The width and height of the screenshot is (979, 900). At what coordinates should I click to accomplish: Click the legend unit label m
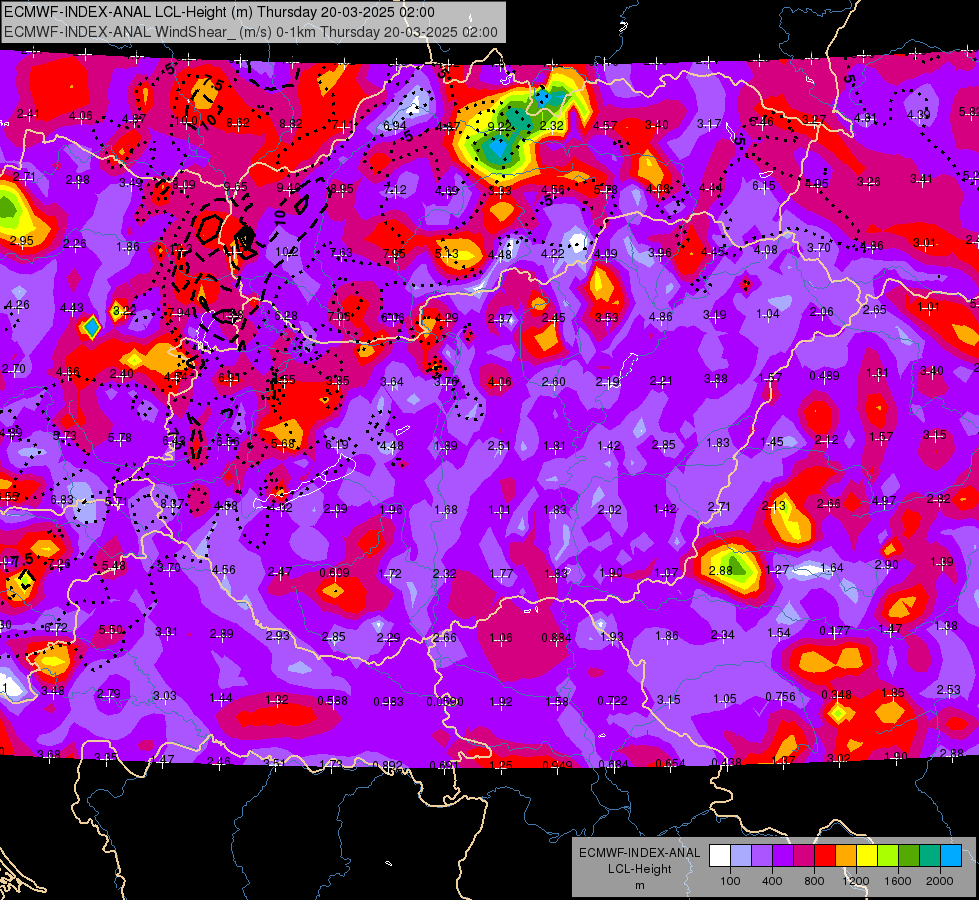pyautogui.click(x=639, y=886)
